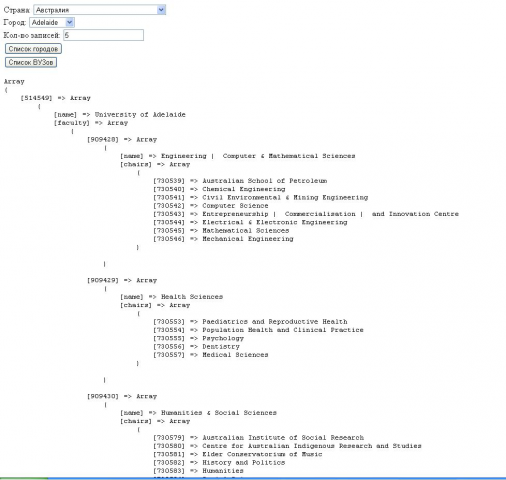Click the [chairs] line under Health Sciences
The width and height of the screenshot is (506, 480).
(155, 305)
